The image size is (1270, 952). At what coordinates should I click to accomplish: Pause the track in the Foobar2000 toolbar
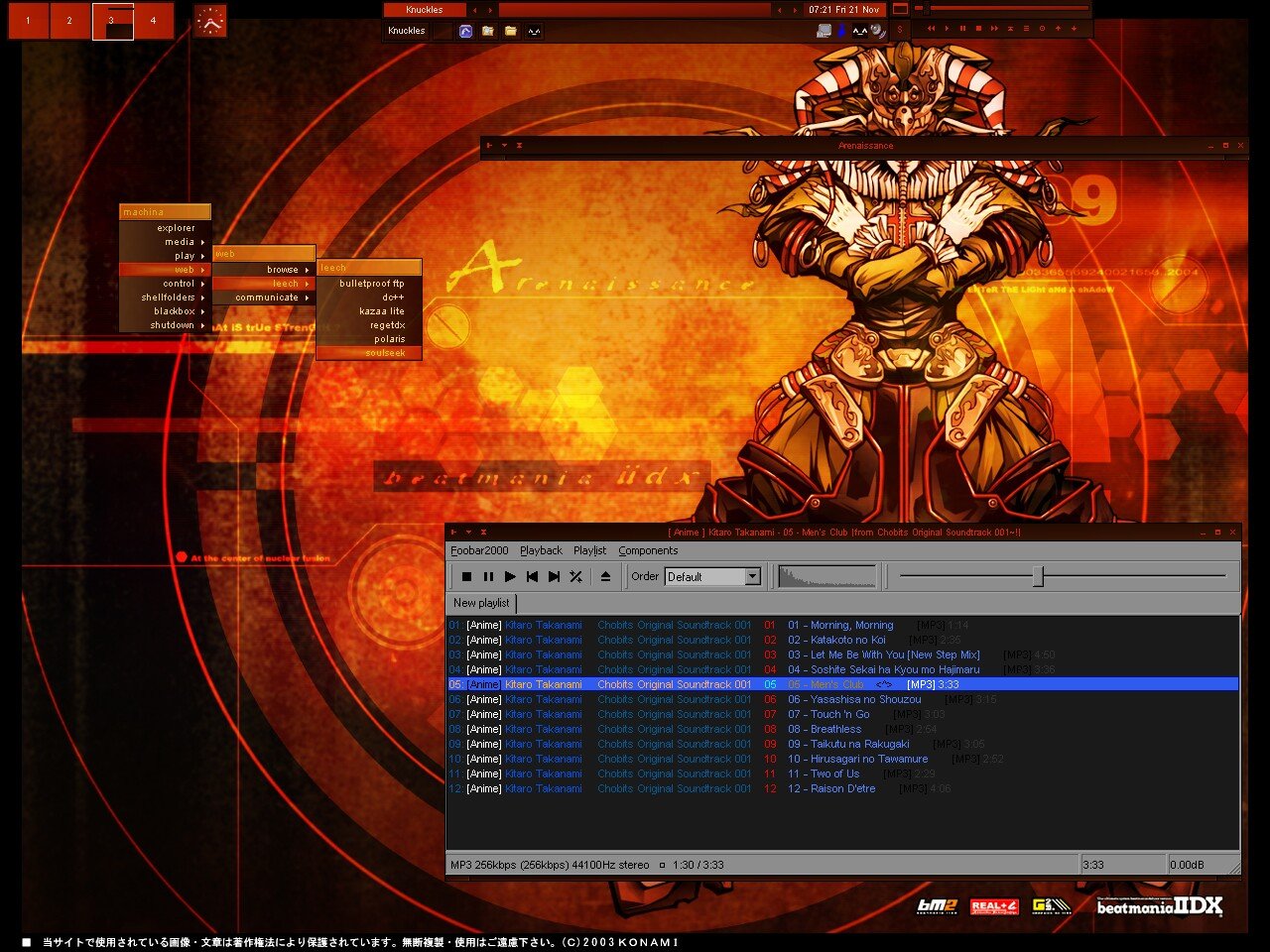click(x=488, y=576)
